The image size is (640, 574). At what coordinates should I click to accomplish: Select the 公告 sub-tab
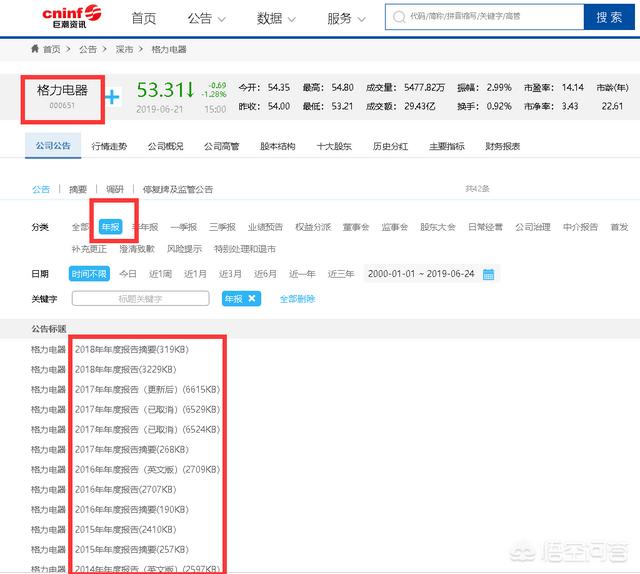(41, 189)
